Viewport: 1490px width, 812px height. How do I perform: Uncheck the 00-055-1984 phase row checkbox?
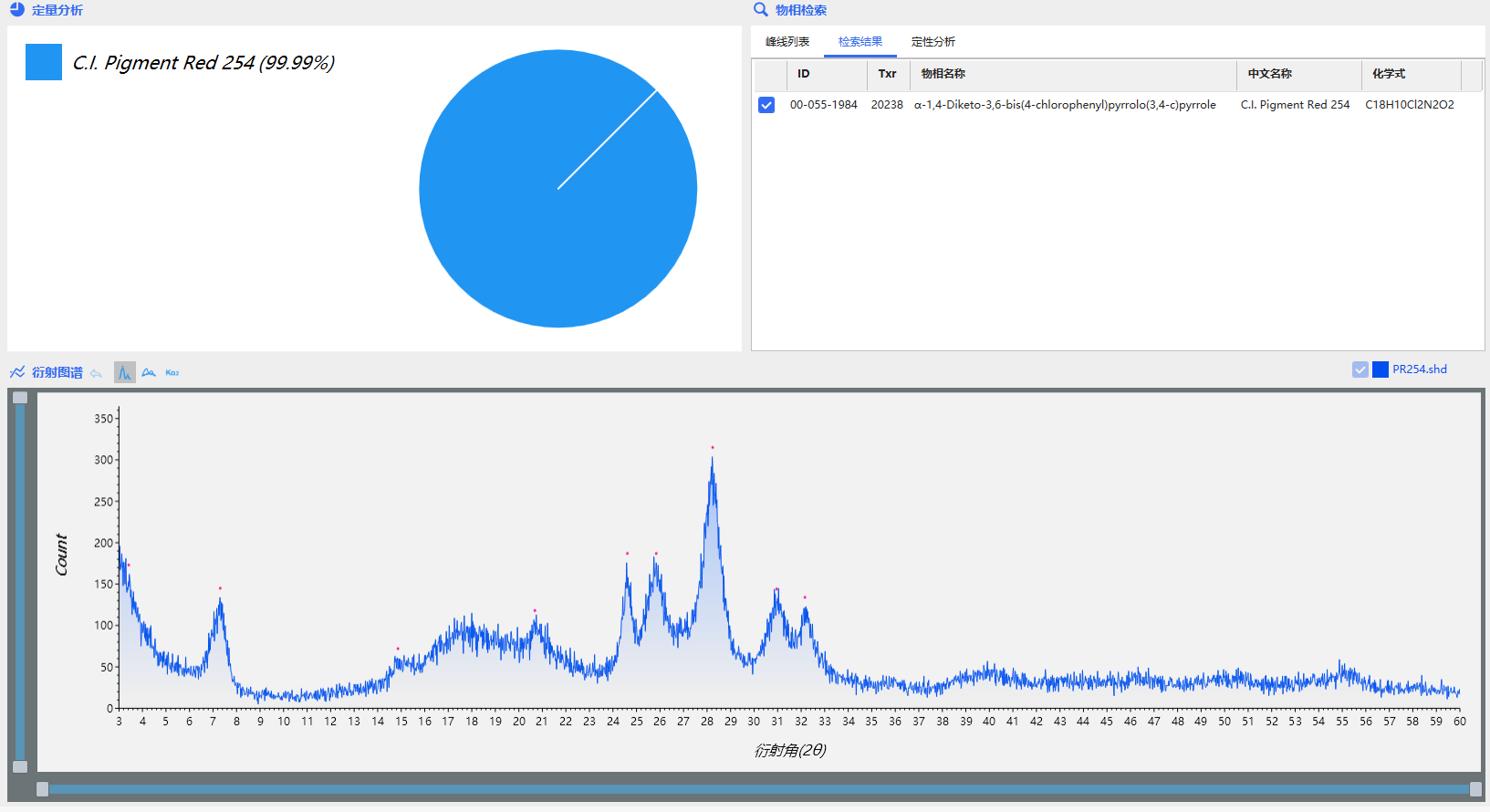coord(766,105)
